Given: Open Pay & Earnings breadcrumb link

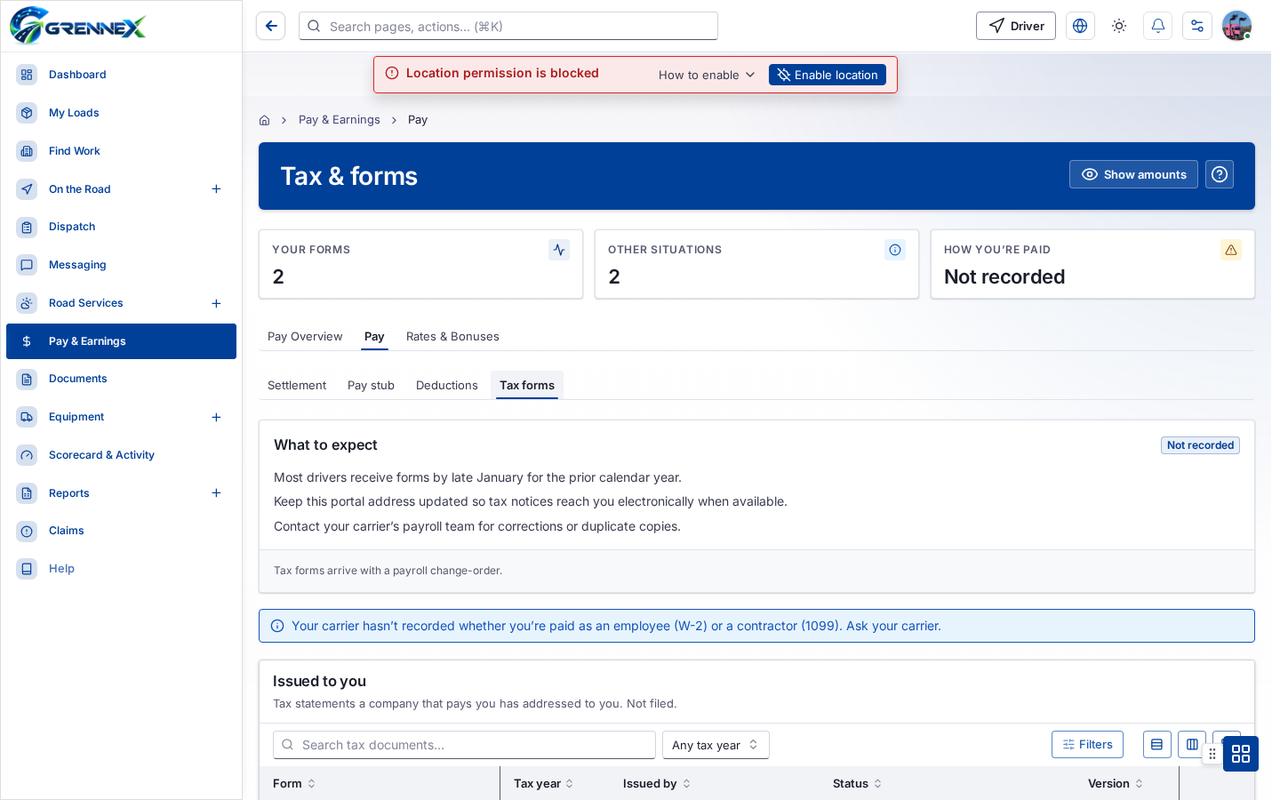Looking at the screenshot, I should tap(339, 120).
